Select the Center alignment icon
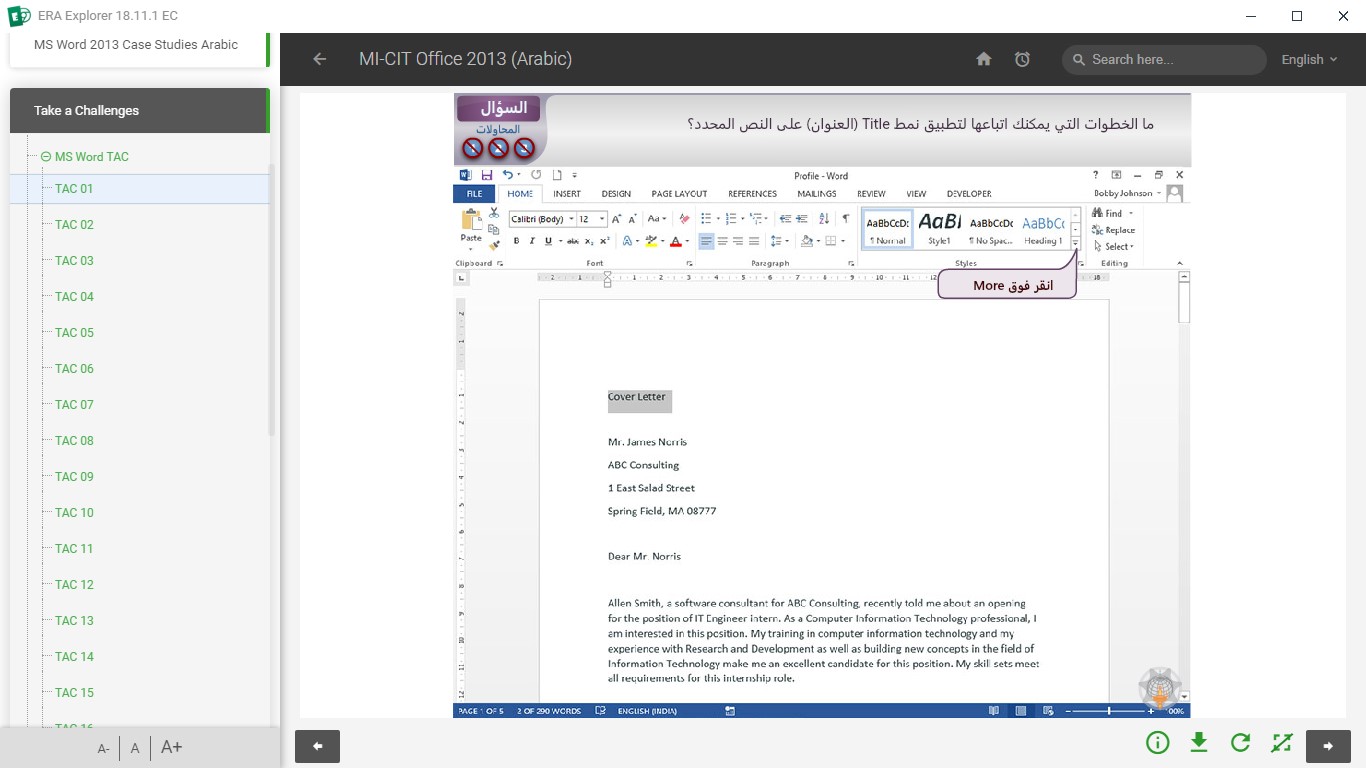This screenshot has width=1366, height=768. 722,241
